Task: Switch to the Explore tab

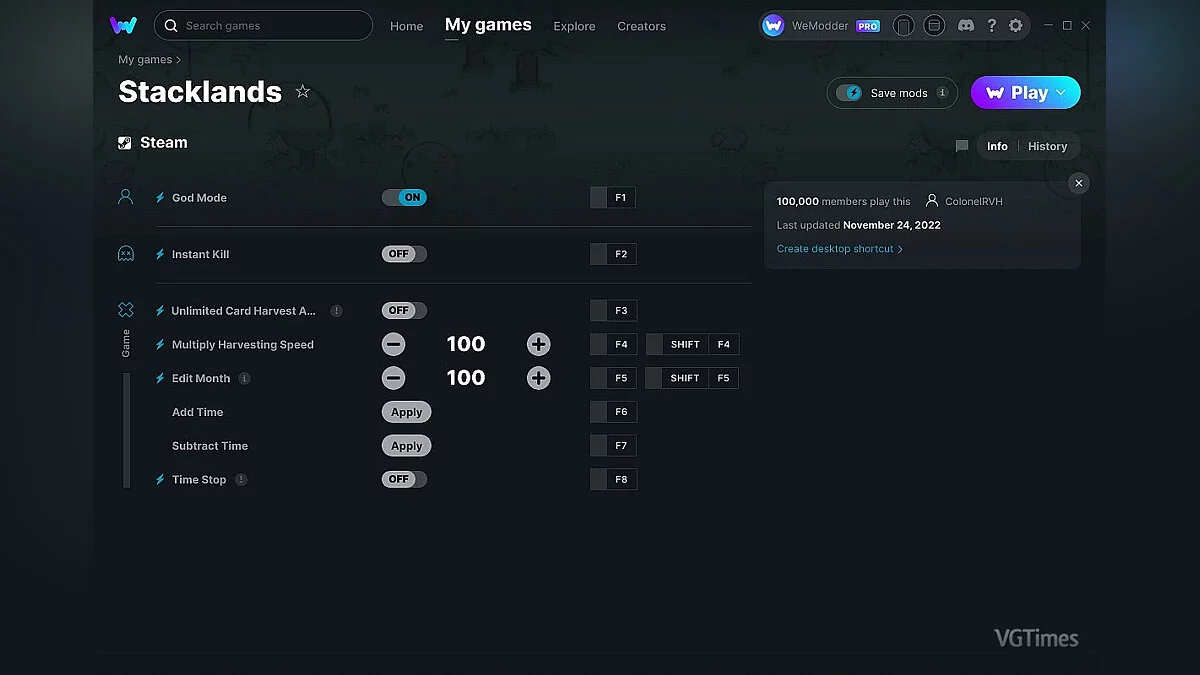Action: coord(574,26)
